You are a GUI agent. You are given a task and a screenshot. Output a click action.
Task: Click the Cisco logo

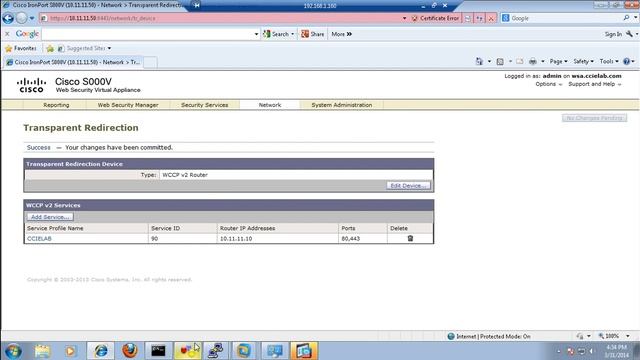click(x=31, y=85)
